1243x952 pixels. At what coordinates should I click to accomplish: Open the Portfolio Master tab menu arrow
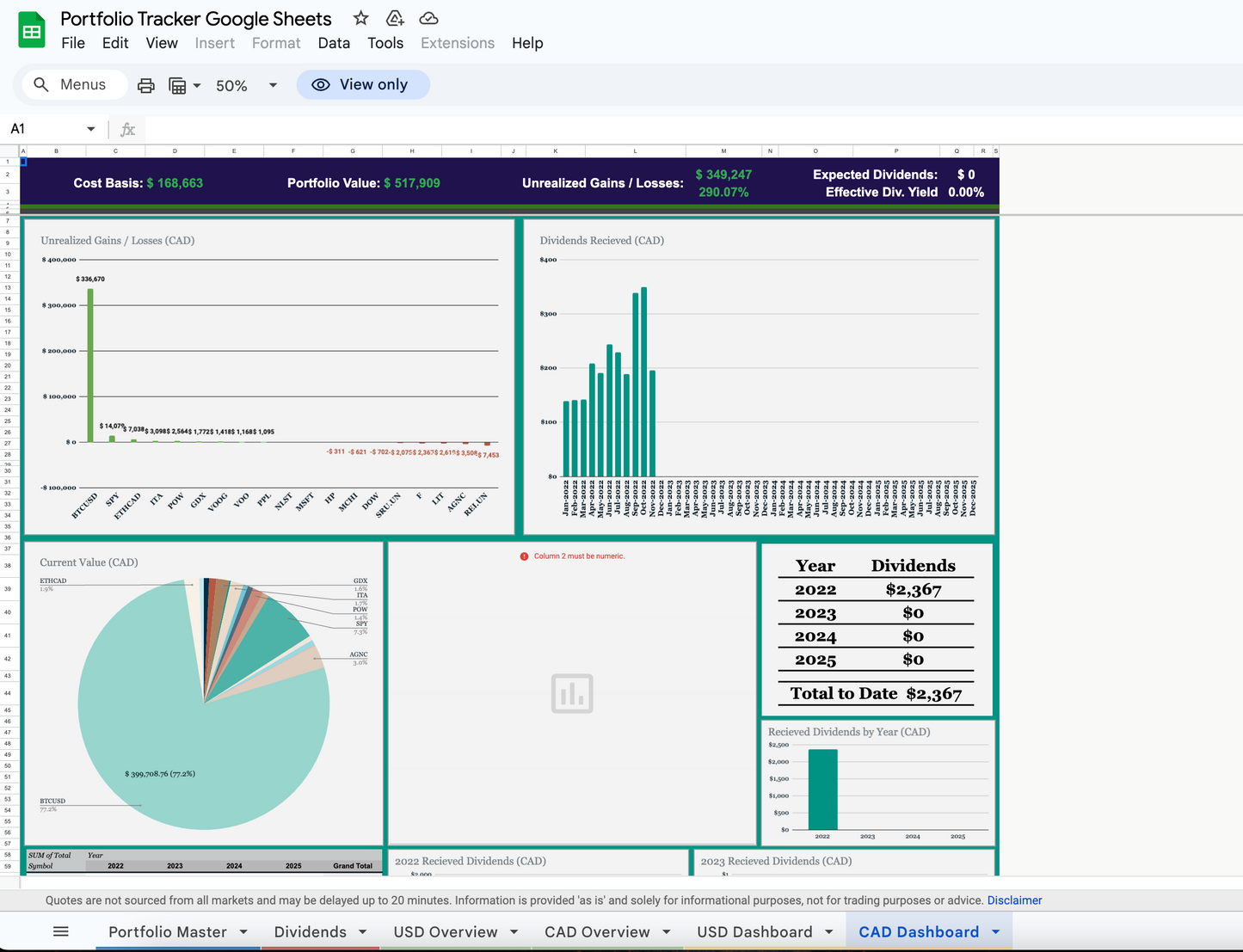point(243,931)
